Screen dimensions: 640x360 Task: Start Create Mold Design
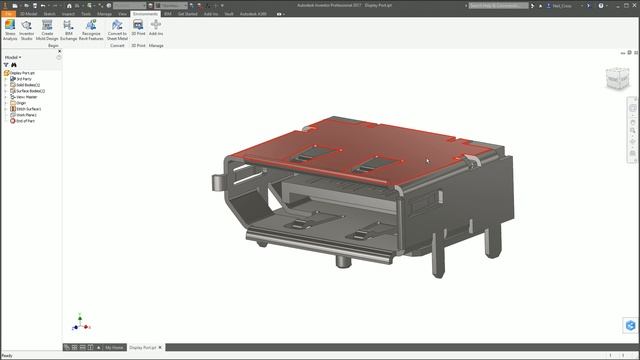(47, 30)
